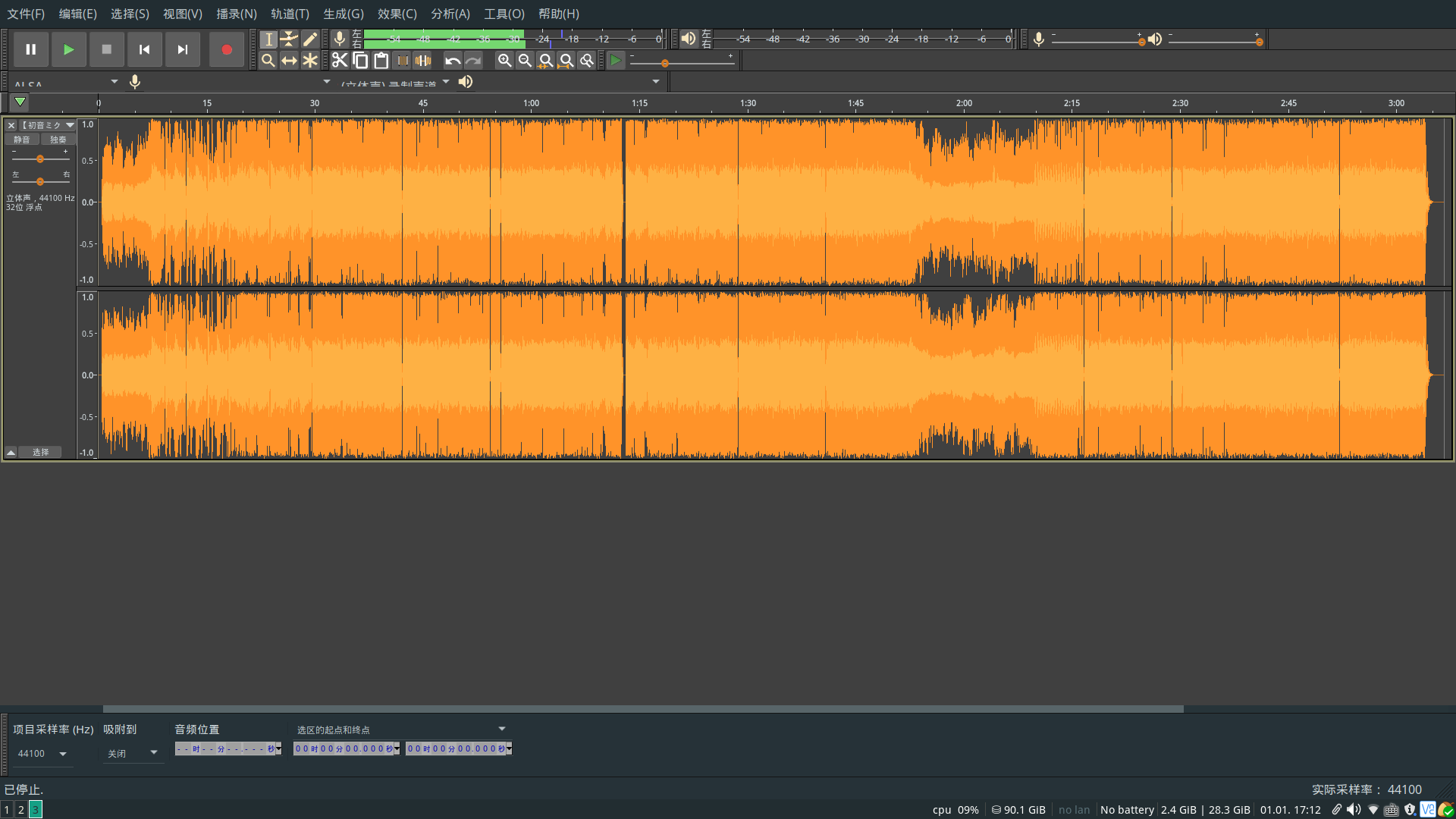Select the Envelope tool
The image size is (1456, 819).
click(289, 39)
